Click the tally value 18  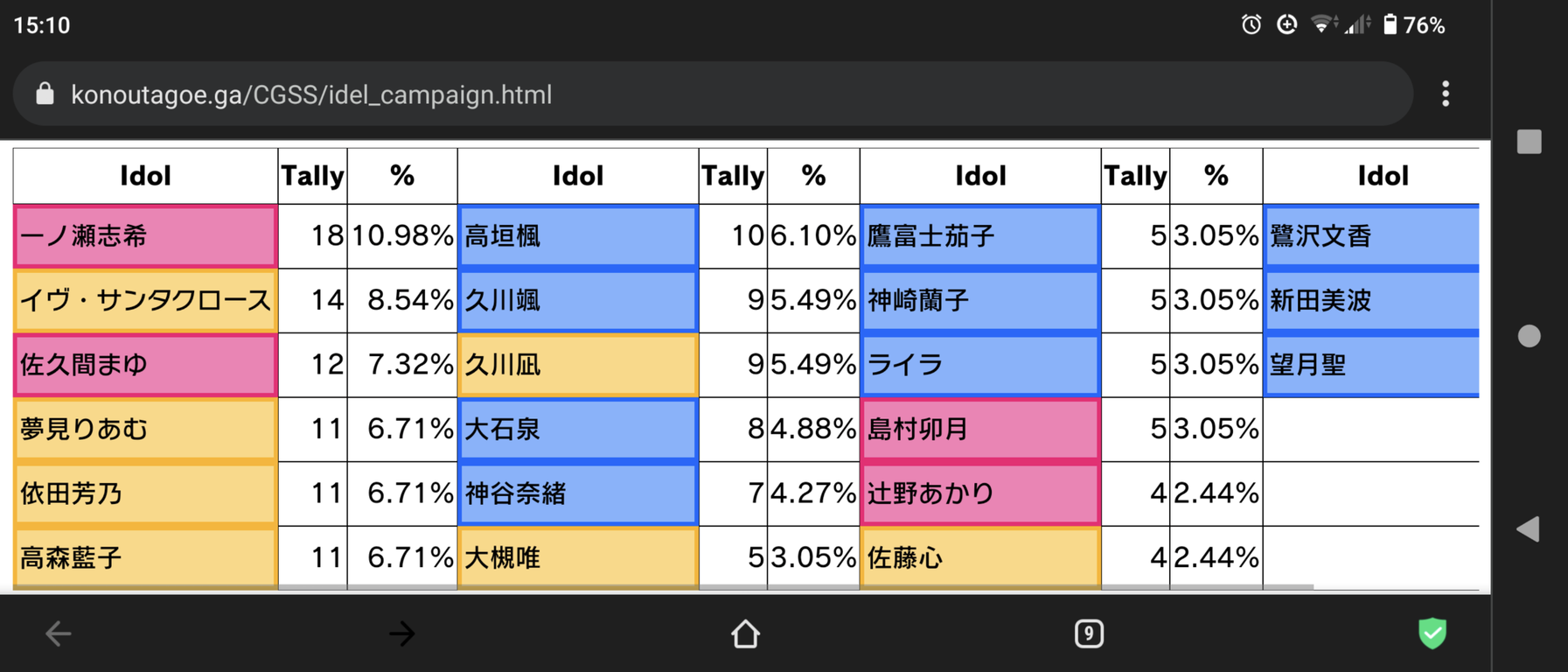312,236
